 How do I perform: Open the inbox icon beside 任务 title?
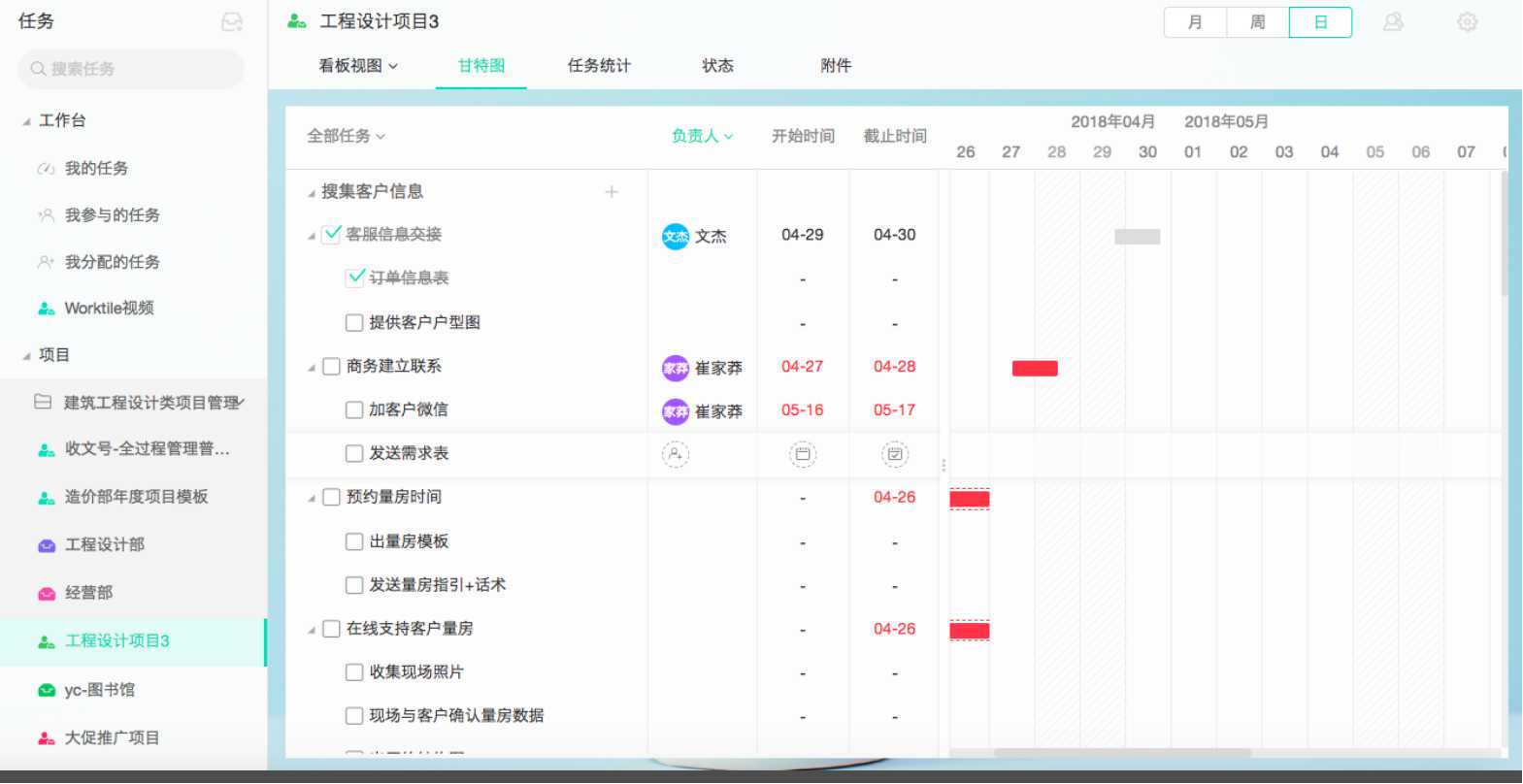232,21
